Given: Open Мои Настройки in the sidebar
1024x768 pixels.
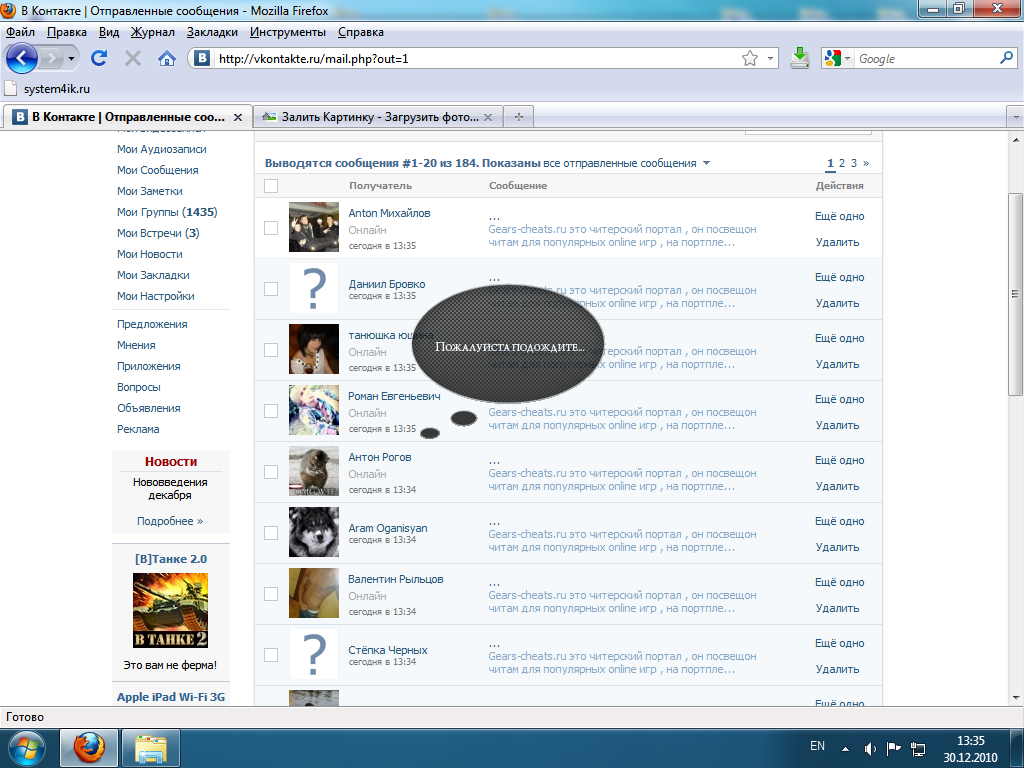Looking at the screenshot, I should 155,296.
